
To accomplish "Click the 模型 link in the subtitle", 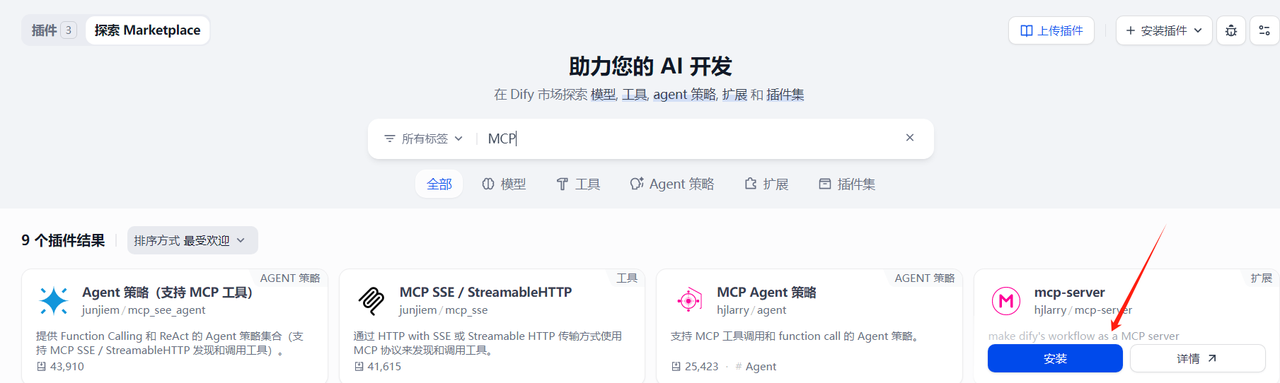I will [x=602, y=95].
